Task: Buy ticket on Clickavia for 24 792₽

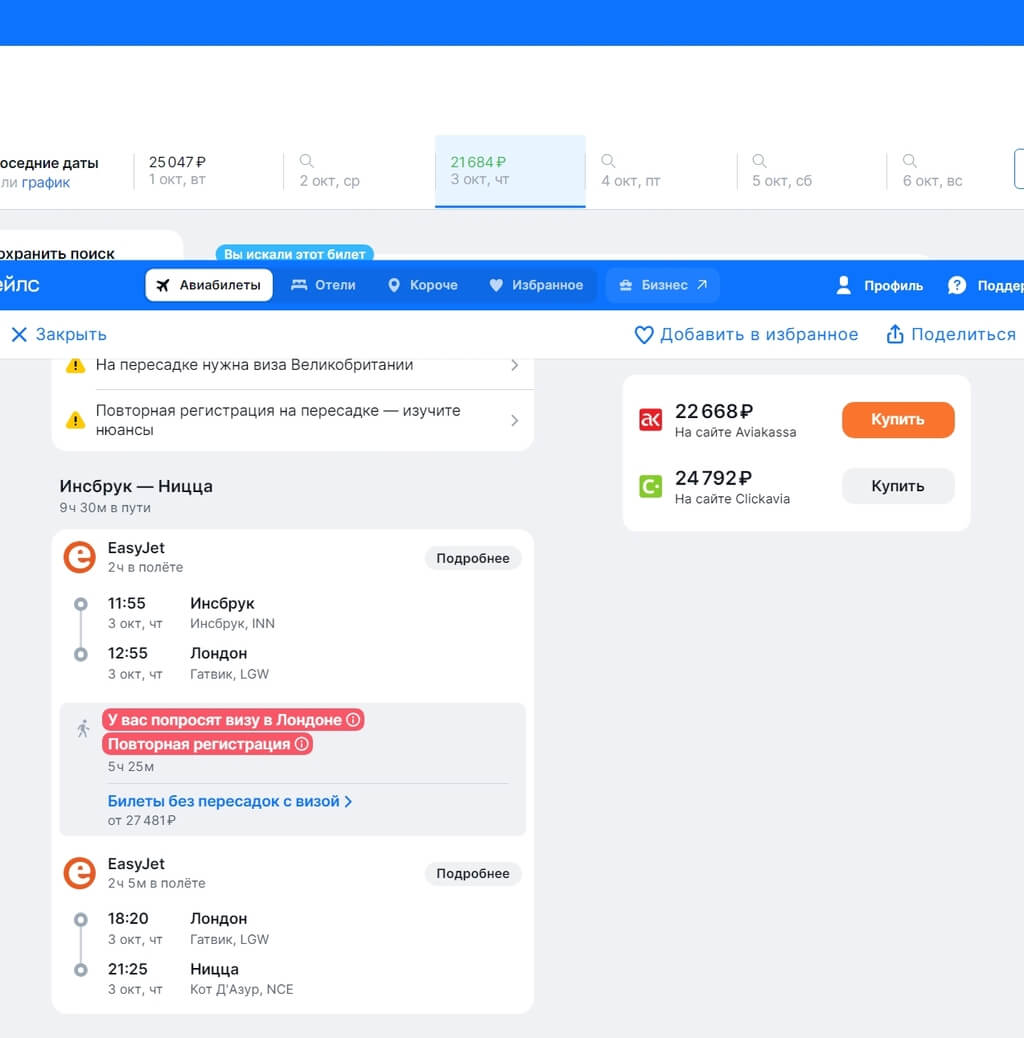Action: (898, 486)
